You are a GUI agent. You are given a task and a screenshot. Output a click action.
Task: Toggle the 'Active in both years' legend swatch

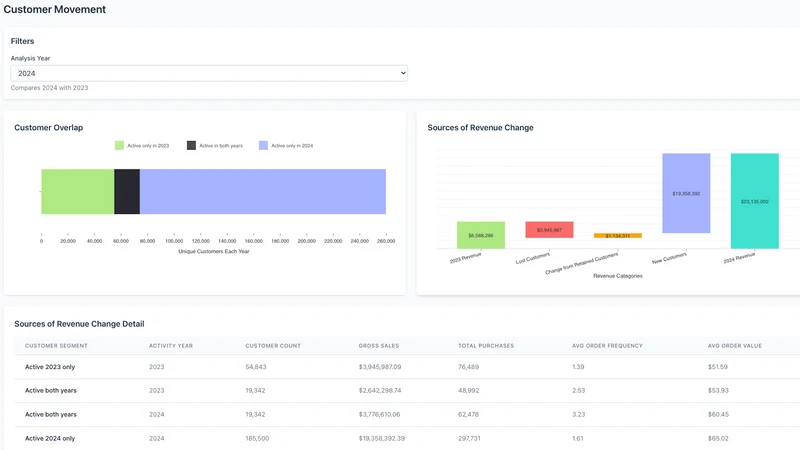coord(191,145)
